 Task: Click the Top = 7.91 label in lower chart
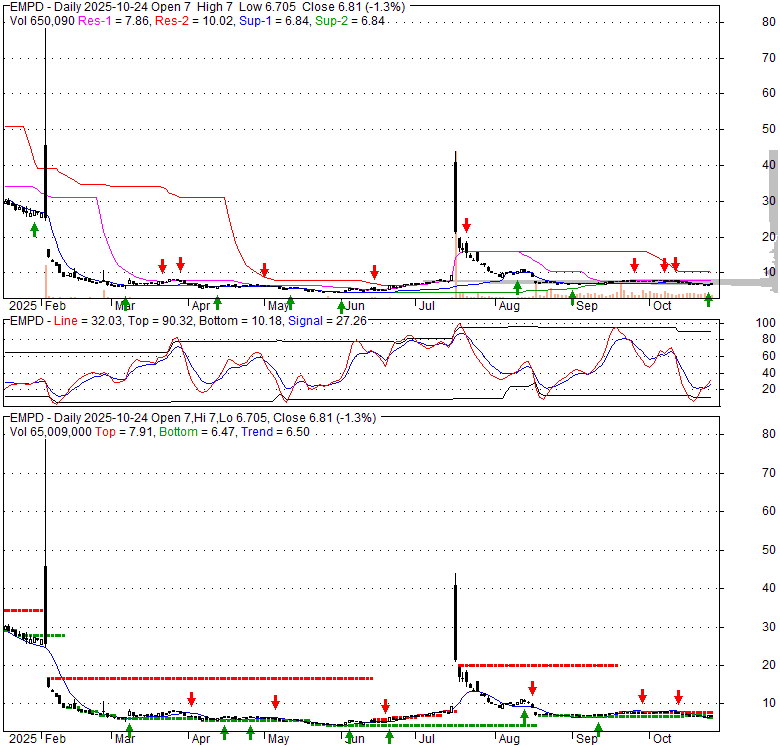[x=124, y=432]
